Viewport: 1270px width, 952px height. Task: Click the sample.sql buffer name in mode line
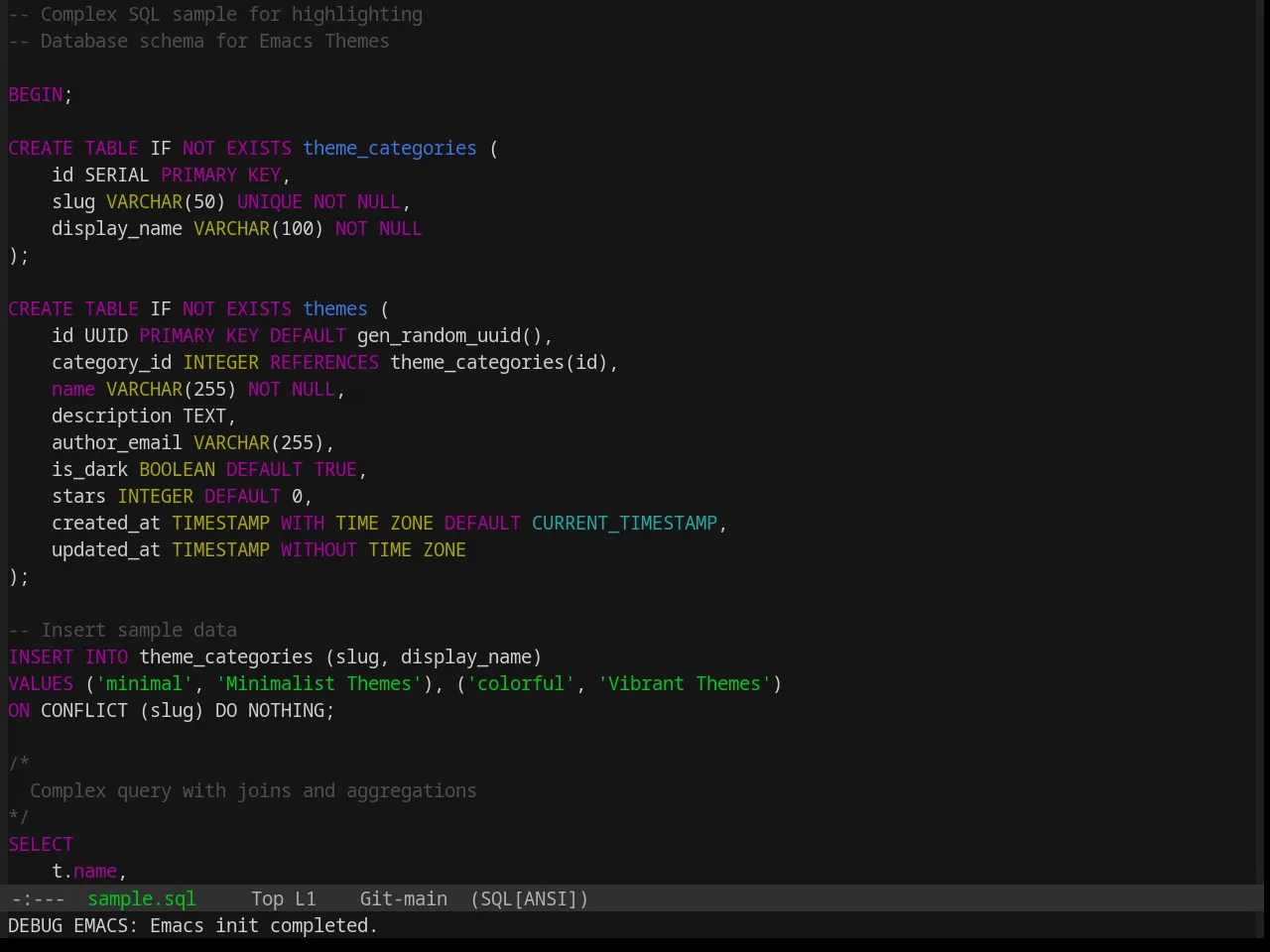point(142,898)
